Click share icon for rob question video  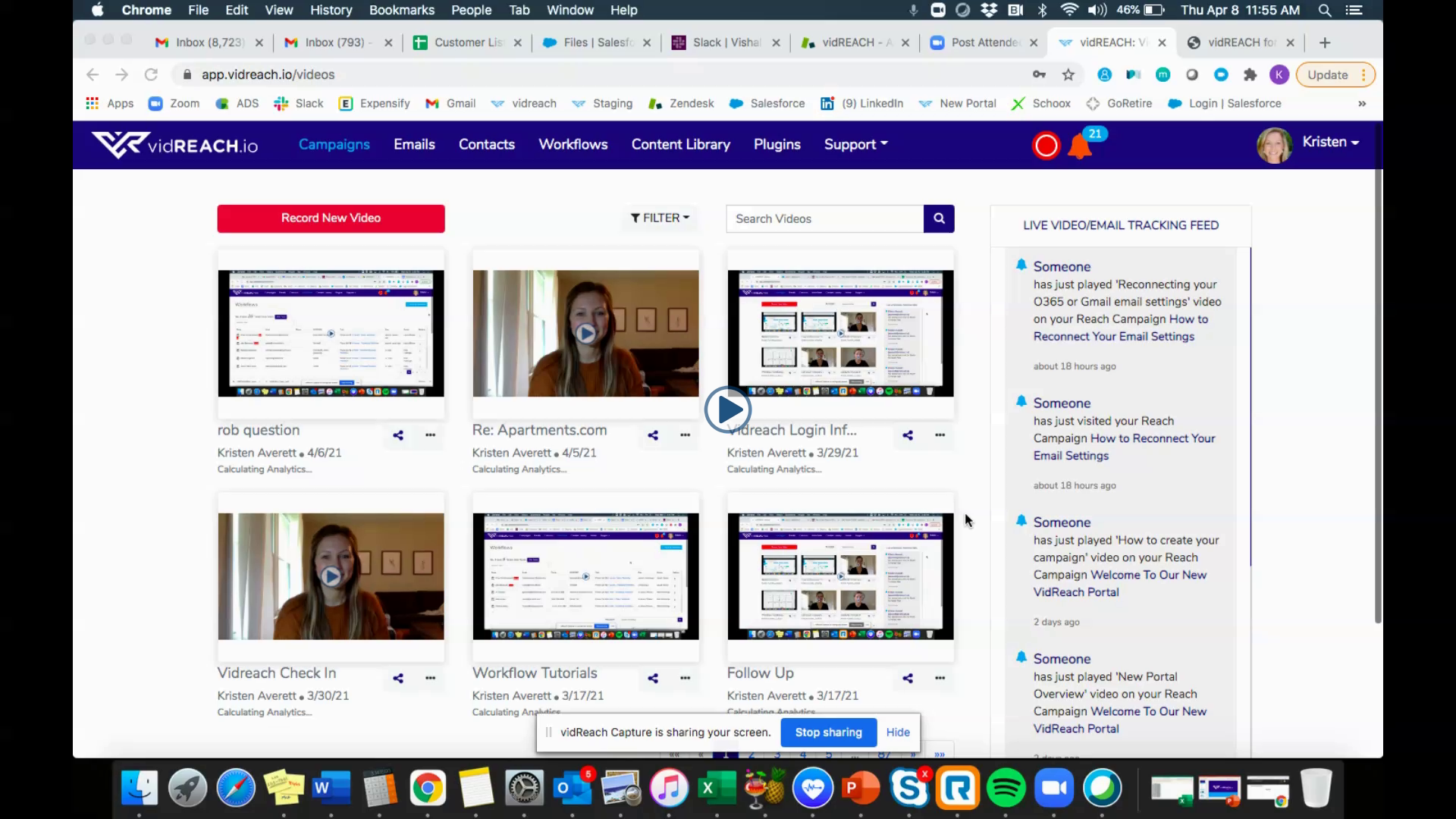point(398,435)
